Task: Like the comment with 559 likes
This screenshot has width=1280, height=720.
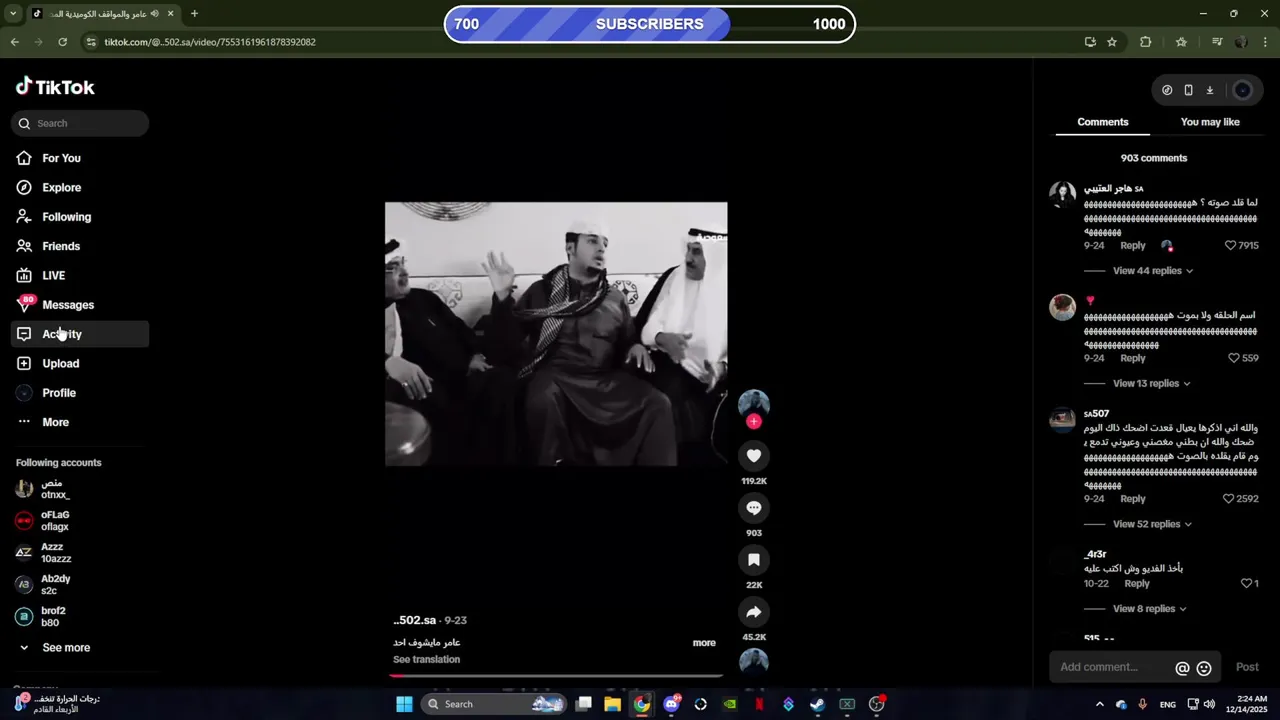Action: [x=1234, y=358]
